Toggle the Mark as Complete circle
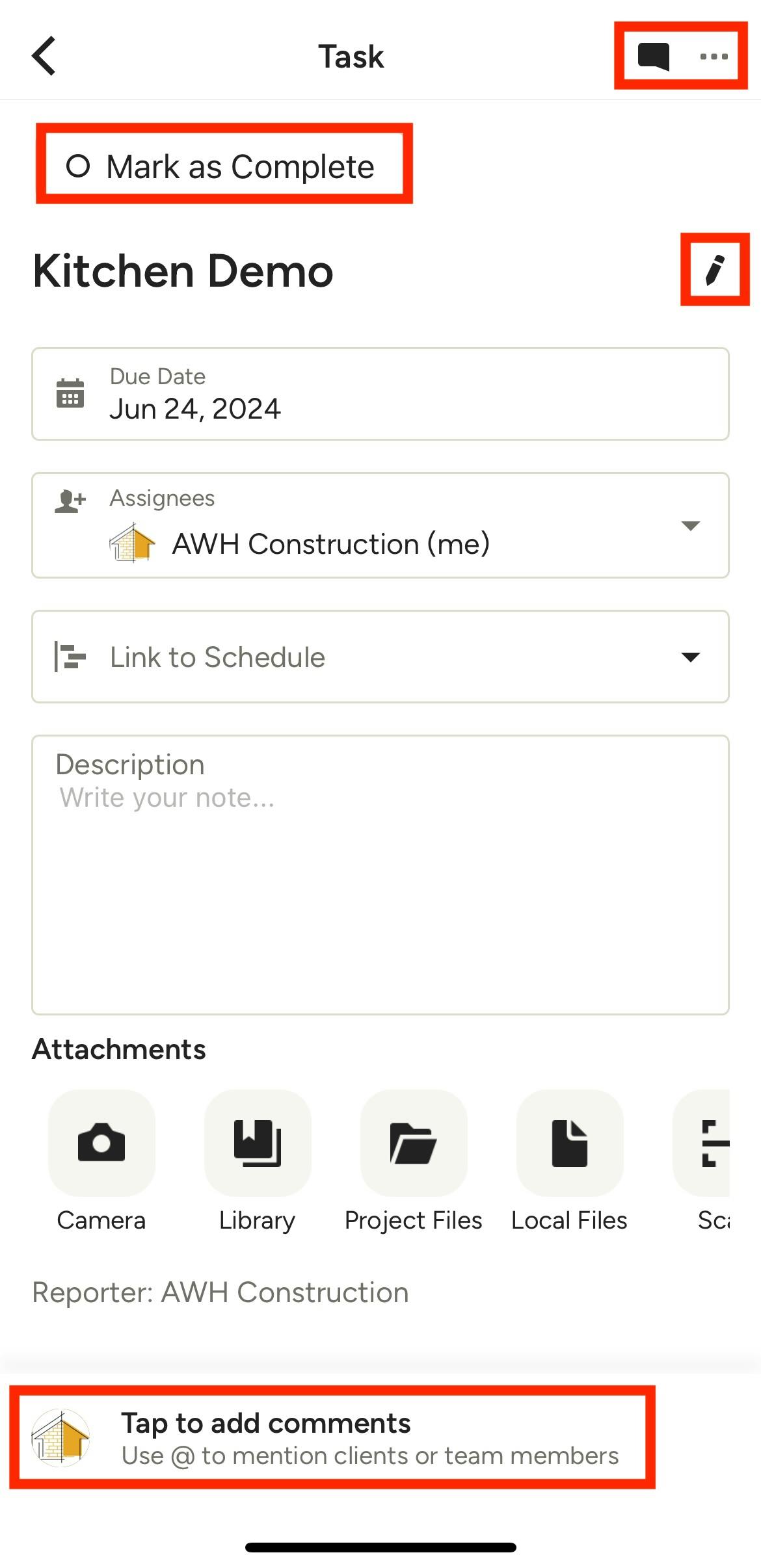 point(78,166)
